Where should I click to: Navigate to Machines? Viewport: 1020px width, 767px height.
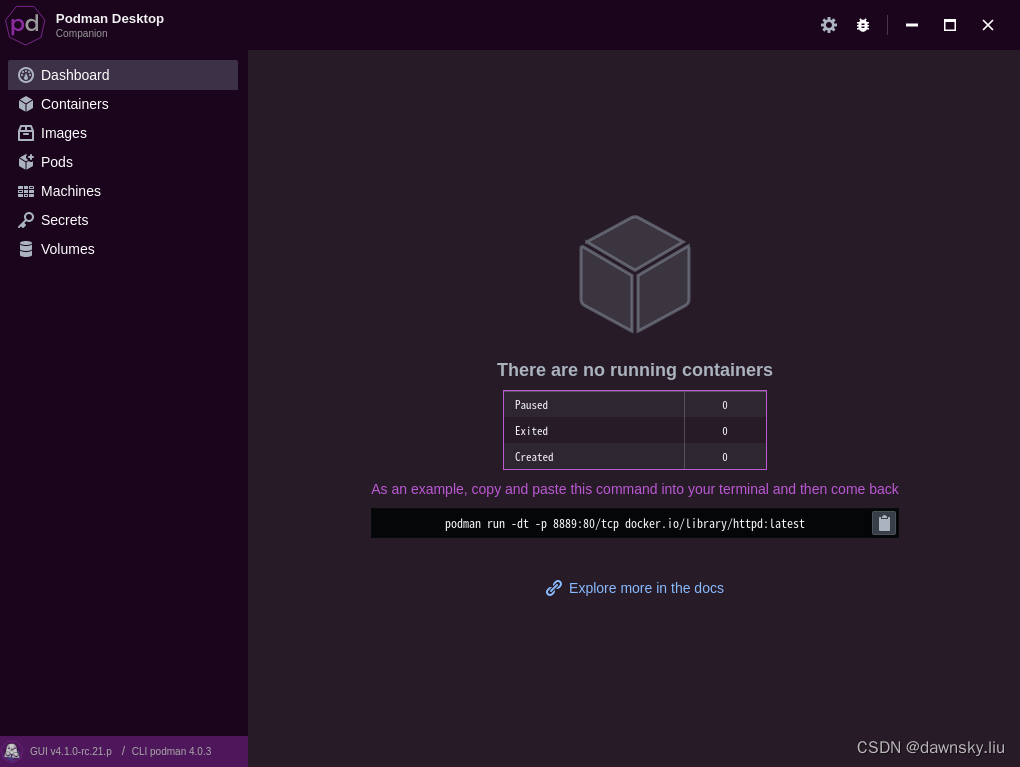tap(123, 191)
